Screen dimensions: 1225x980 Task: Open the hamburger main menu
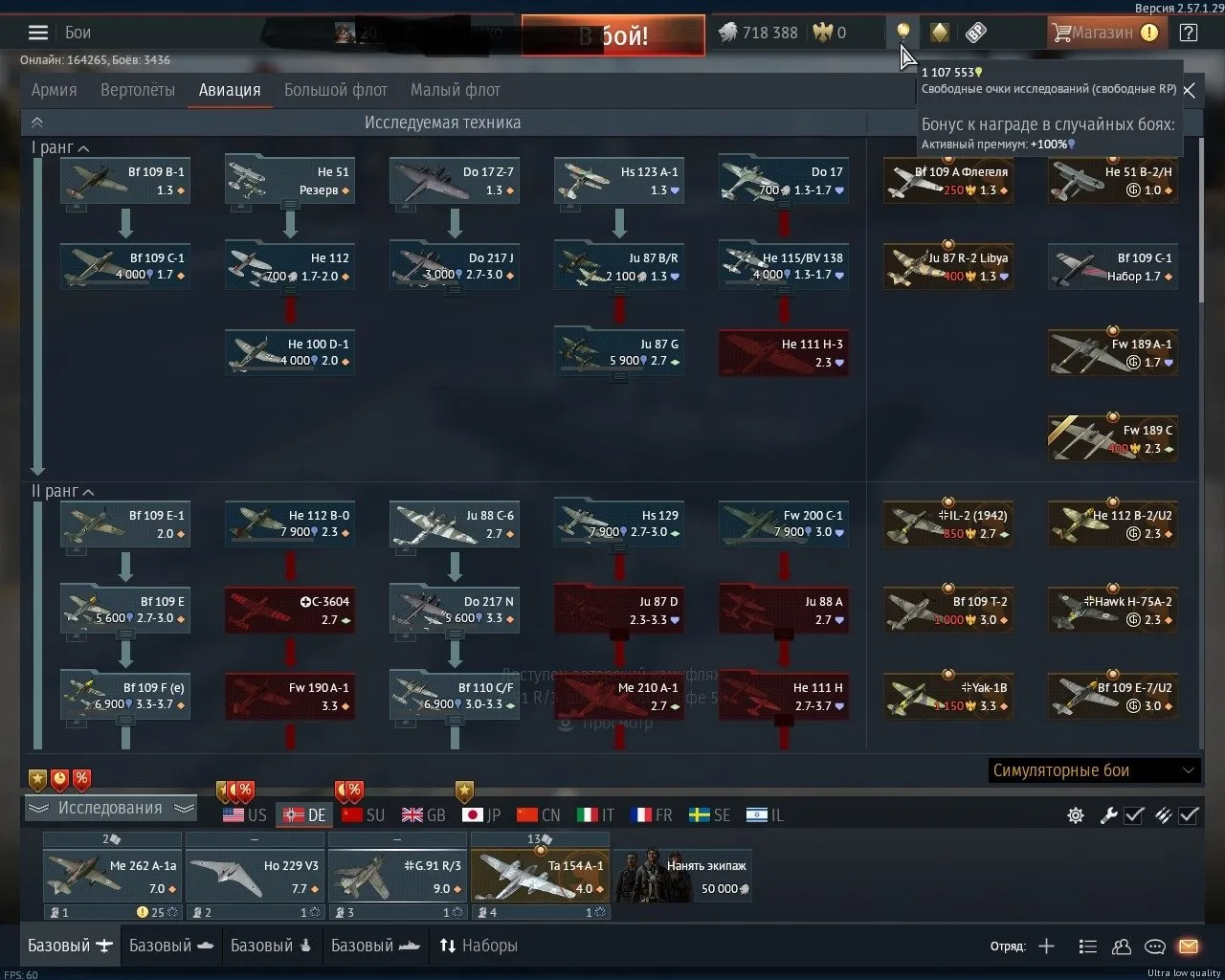(x=38, y=33)
